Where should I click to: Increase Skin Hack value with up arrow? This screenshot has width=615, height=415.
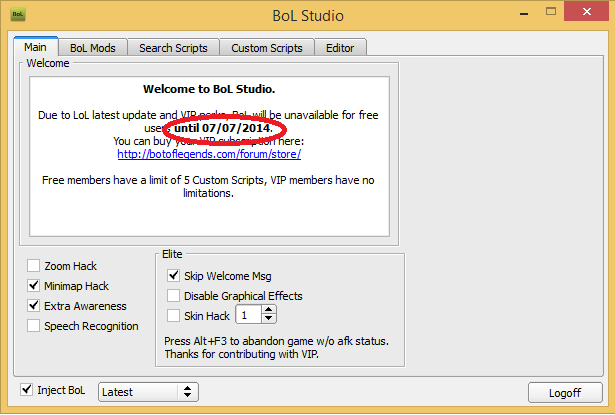pyautogui.click(x=269, y=310)
